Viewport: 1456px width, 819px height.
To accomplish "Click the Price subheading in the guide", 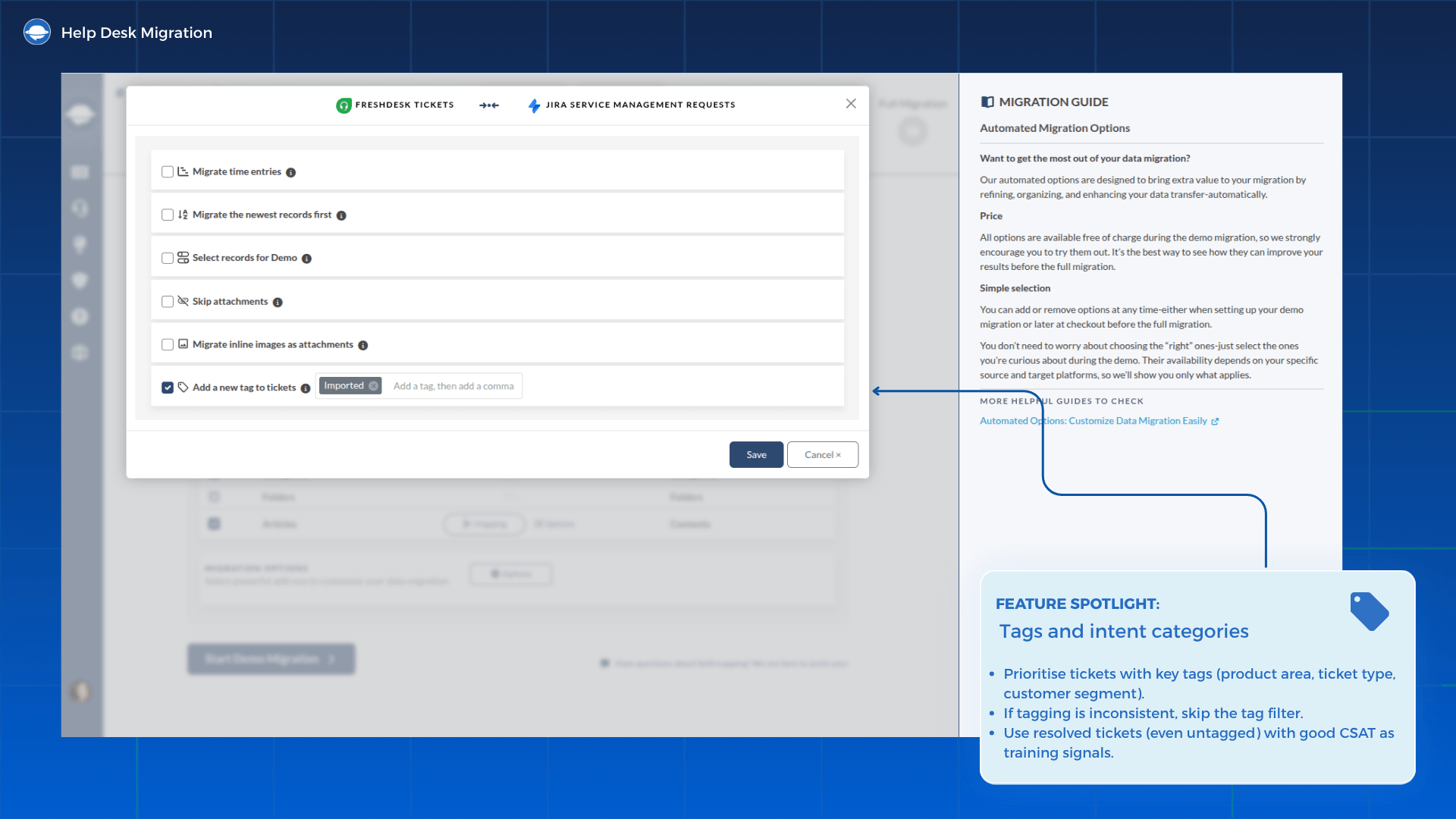I will point(990,216).
